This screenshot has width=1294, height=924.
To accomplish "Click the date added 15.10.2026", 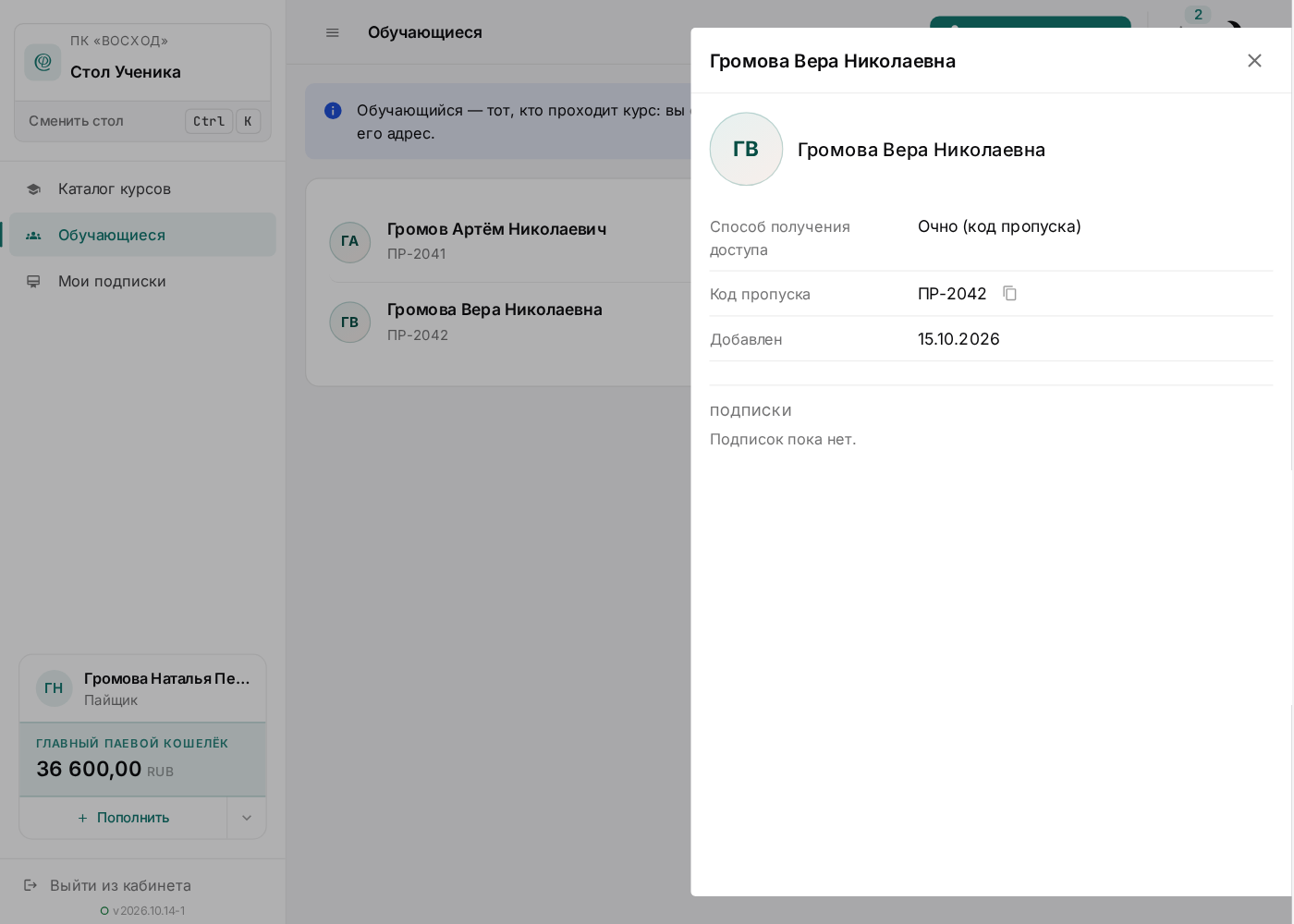I will coord(958,339).
